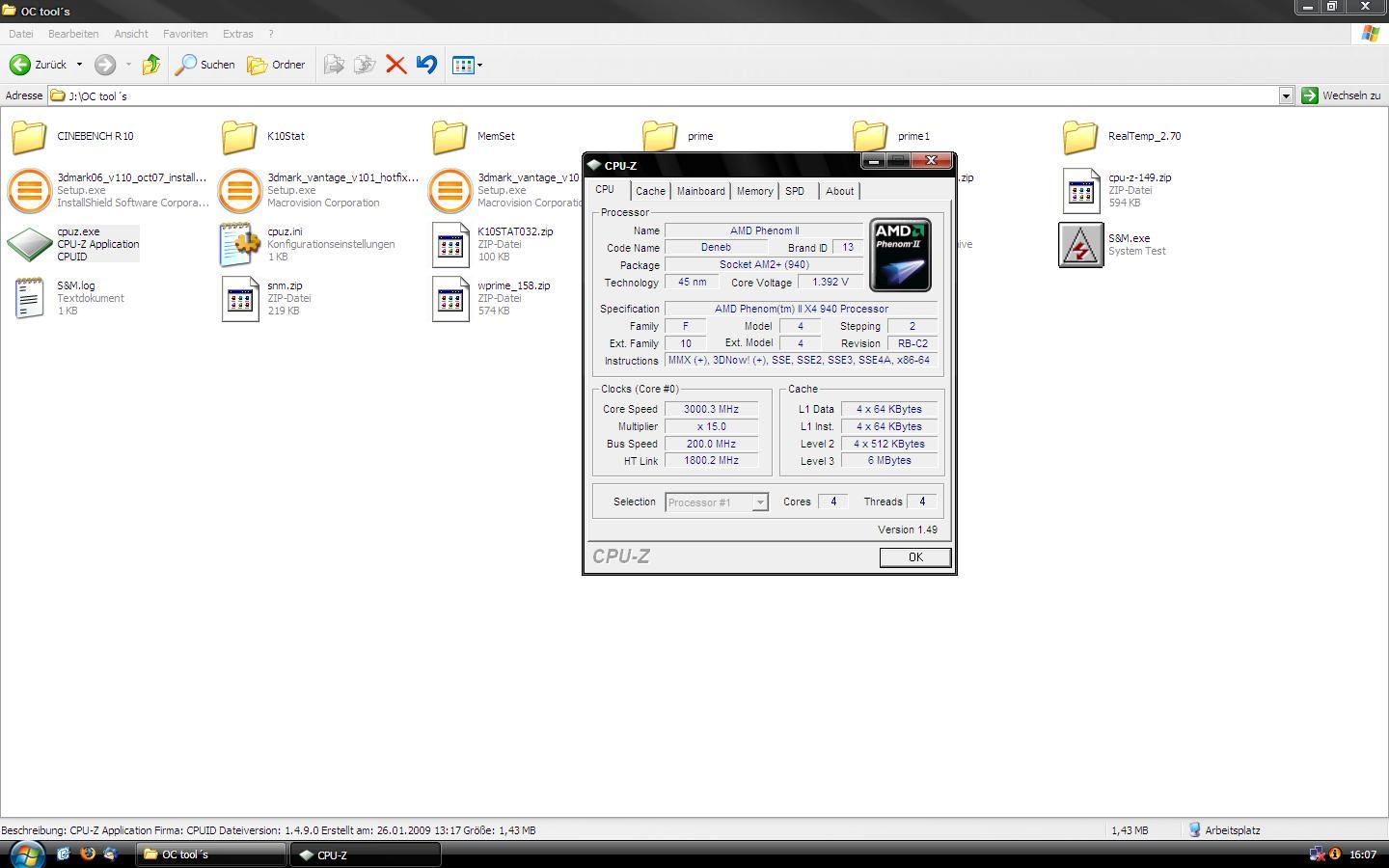Switch to the Memory tab in CPU-Z
Viewport: 1389px width, 868px height.
(x=754, y=191)
